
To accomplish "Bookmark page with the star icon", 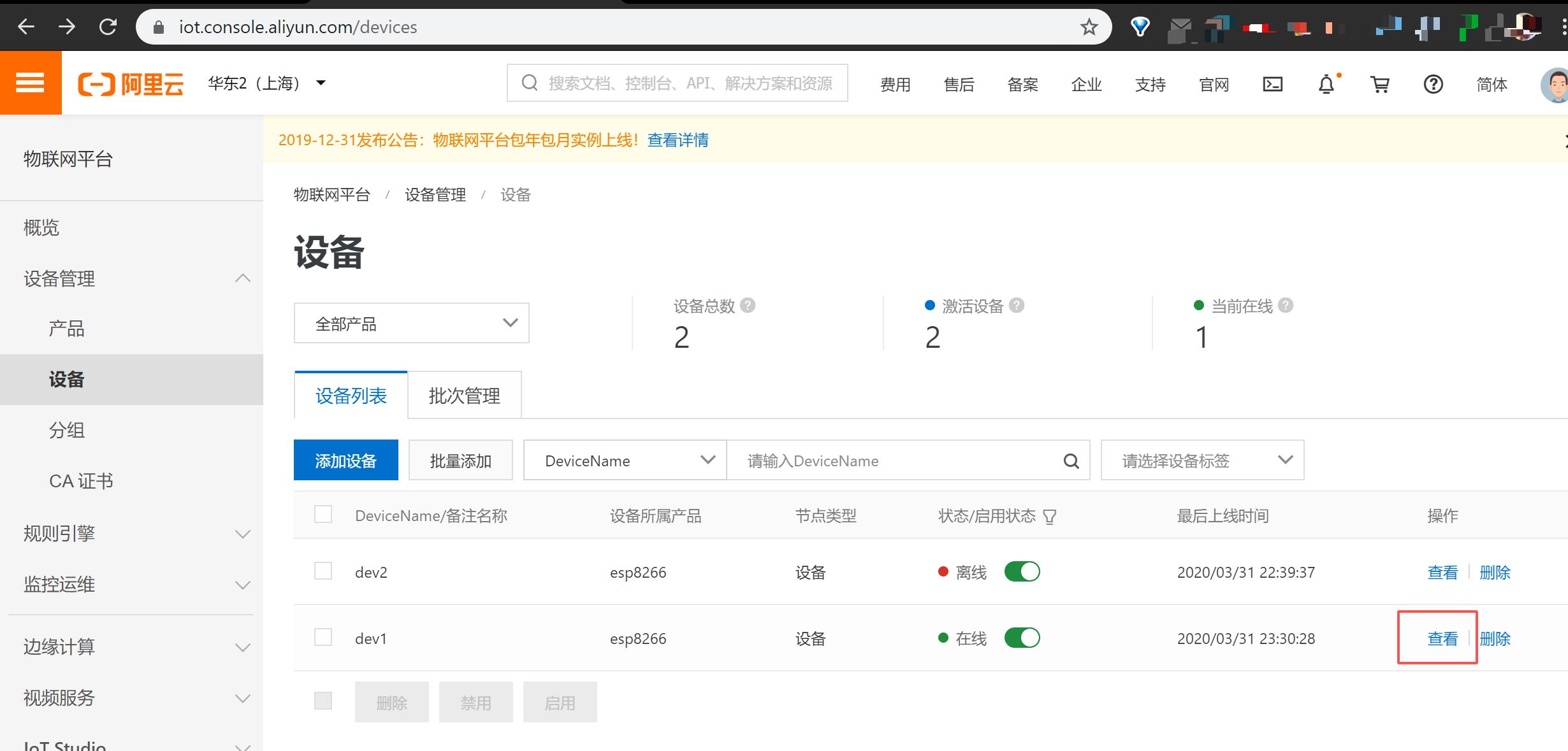I will (x=1089, y=27).
